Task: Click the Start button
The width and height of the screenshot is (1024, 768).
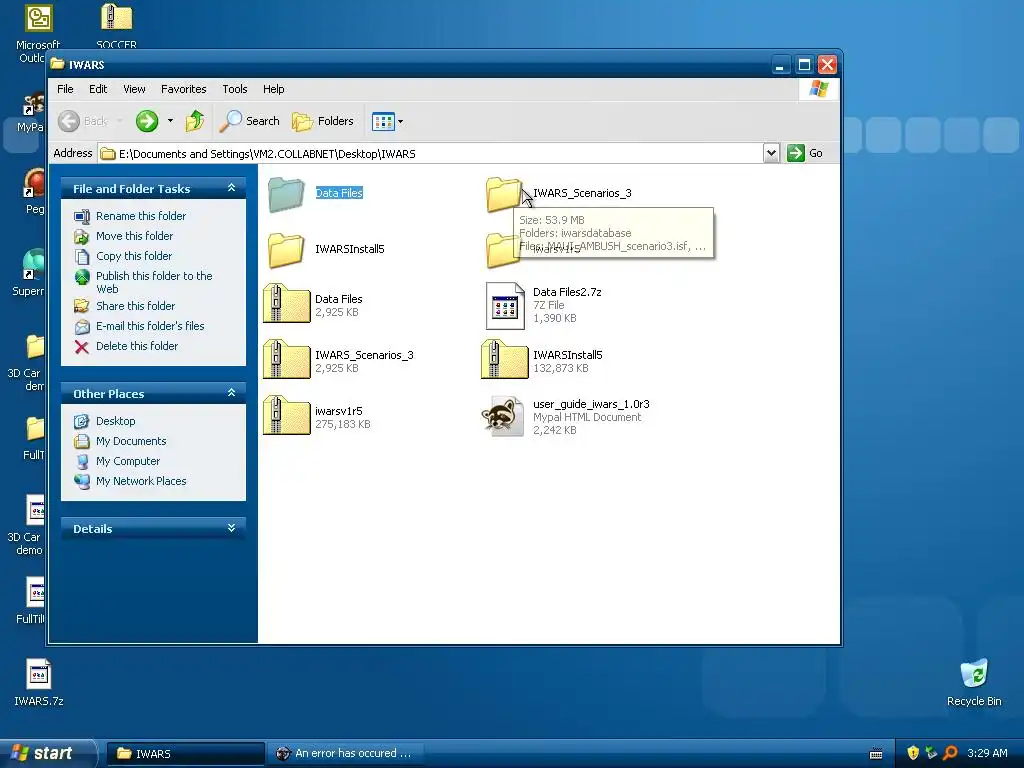Action: point(47,753)
